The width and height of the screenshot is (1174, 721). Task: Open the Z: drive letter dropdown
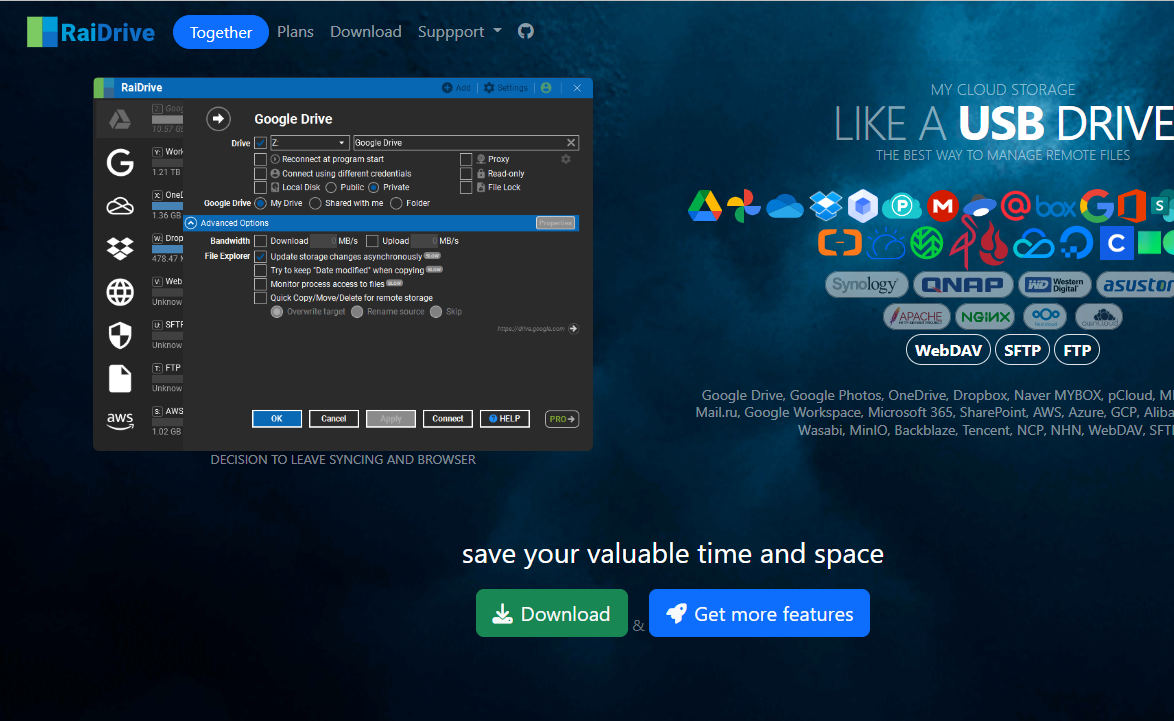tap(309, 143)
